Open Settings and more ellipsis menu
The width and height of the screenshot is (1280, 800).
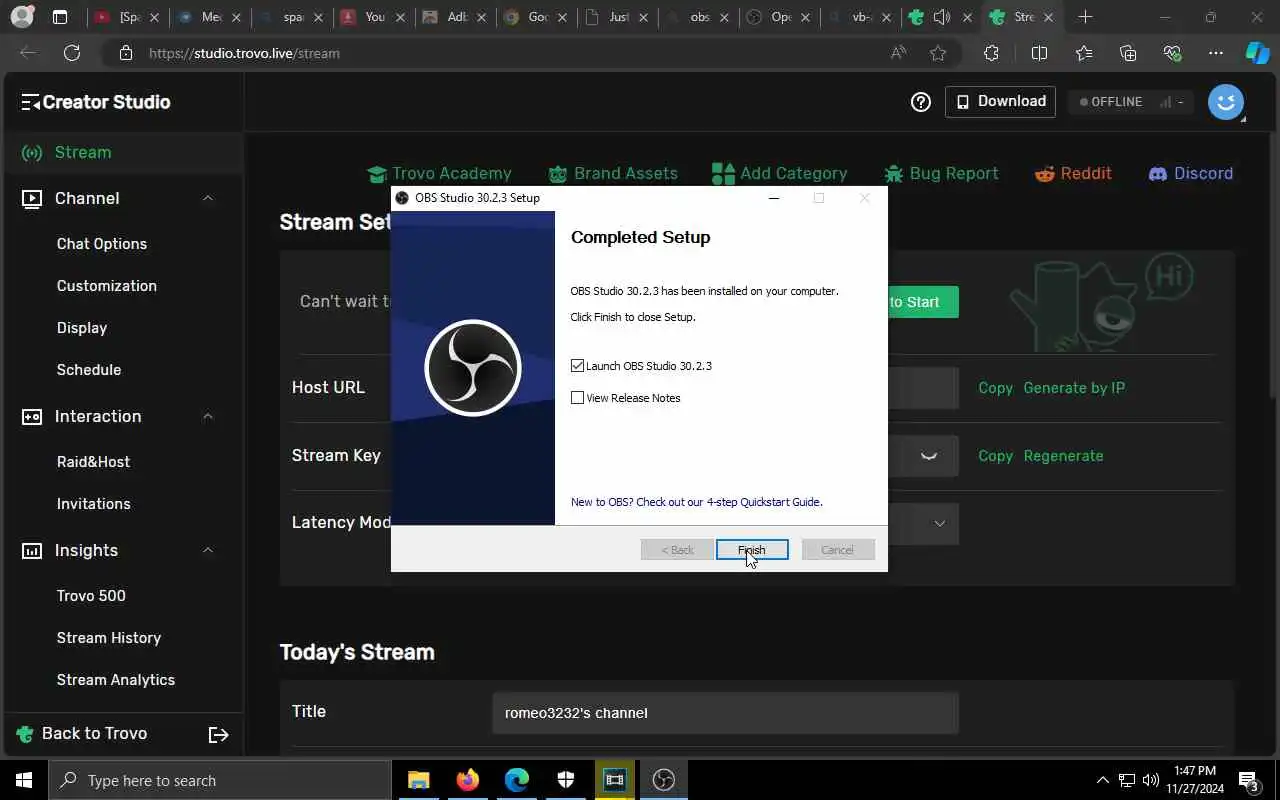click(1216, 53)
